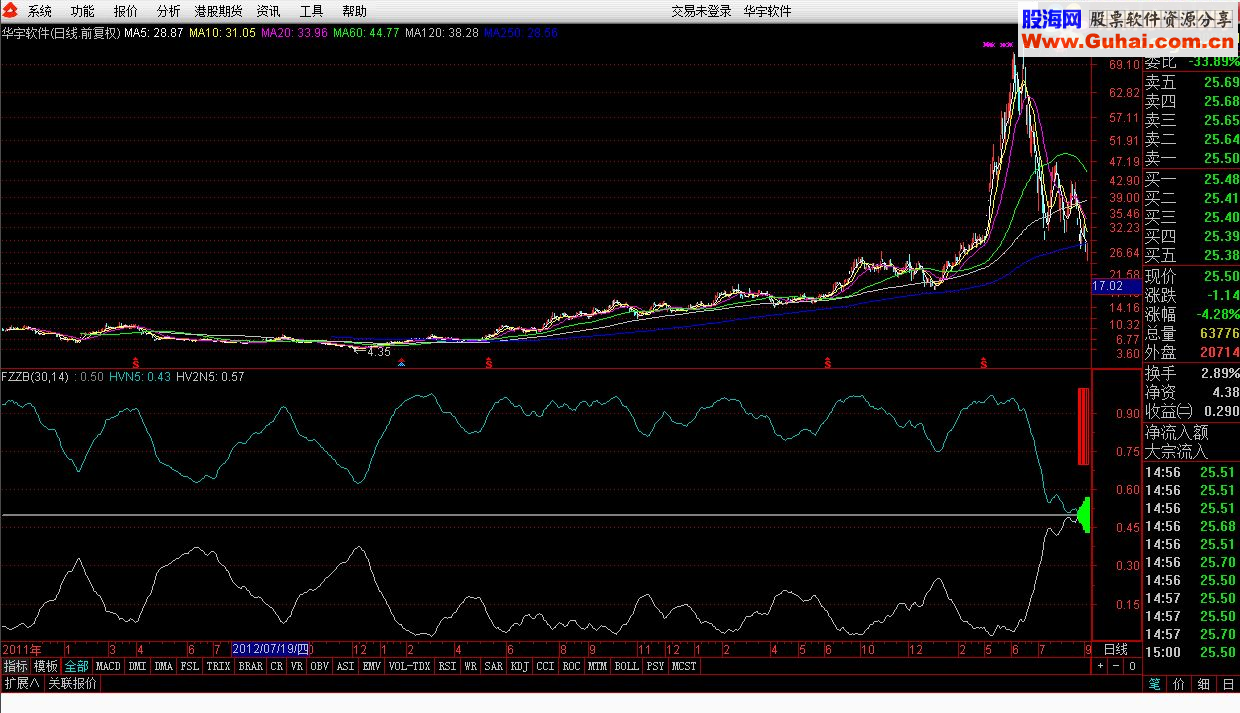Image resolution: width=1240 pixels, height=713 pixels.
Task: Click the MA10: 31.05 label
Action: point(222,33)
